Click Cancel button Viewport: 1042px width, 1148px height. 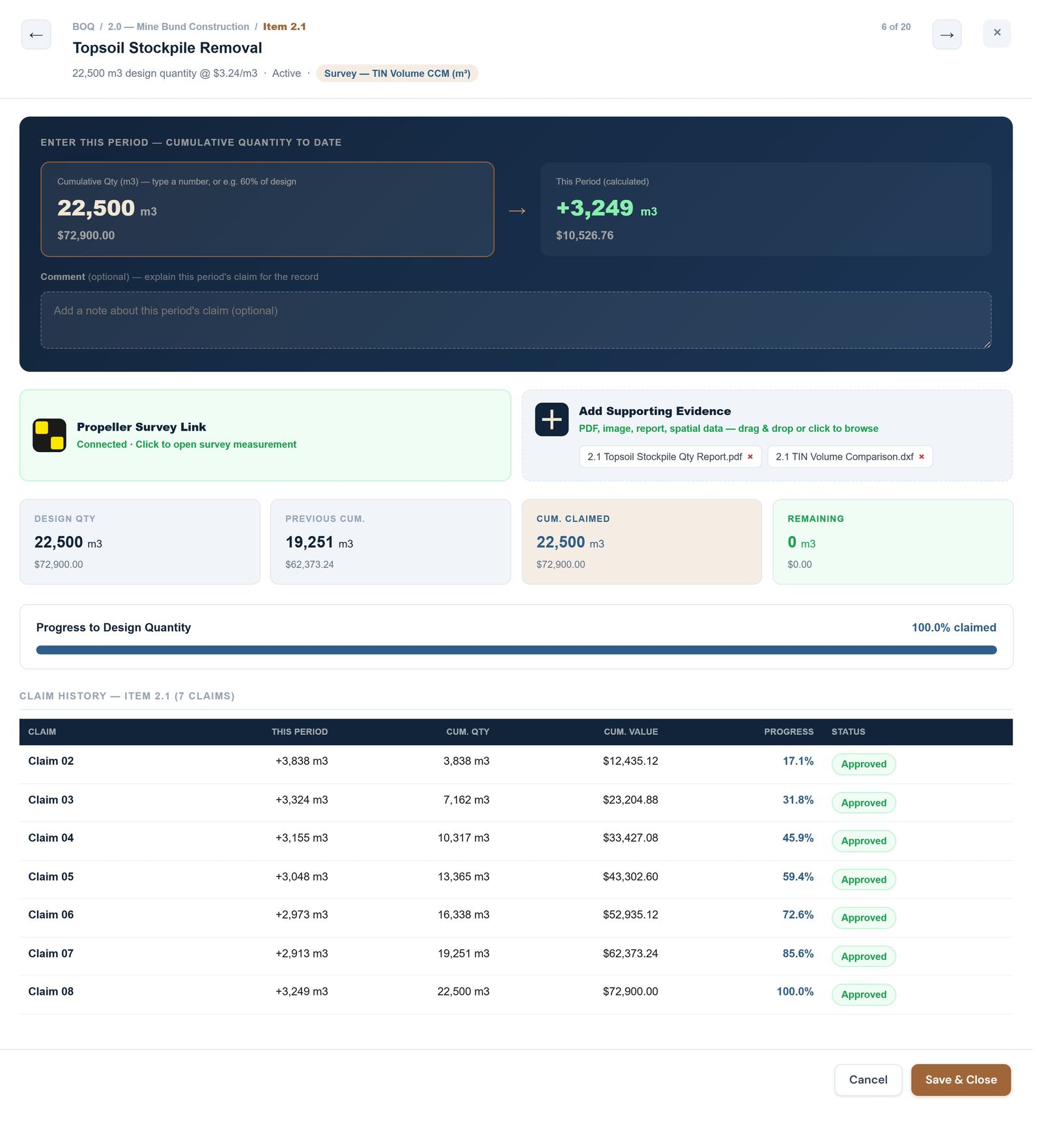tap(868, 1080)
